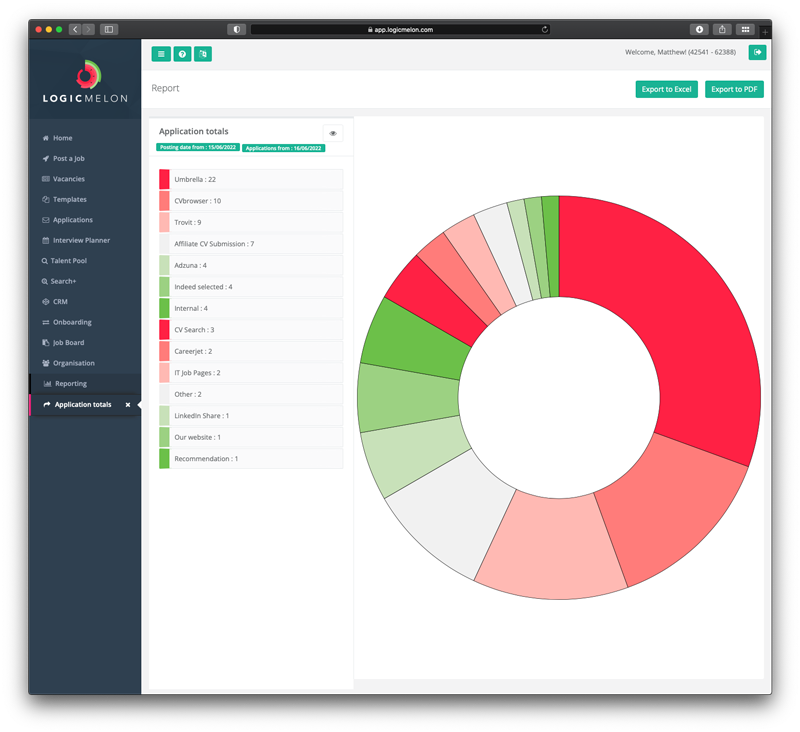Click the Affiliate CV Submission : 7 row
Viewport: 800px width, 732px height.
pos(251,244)
